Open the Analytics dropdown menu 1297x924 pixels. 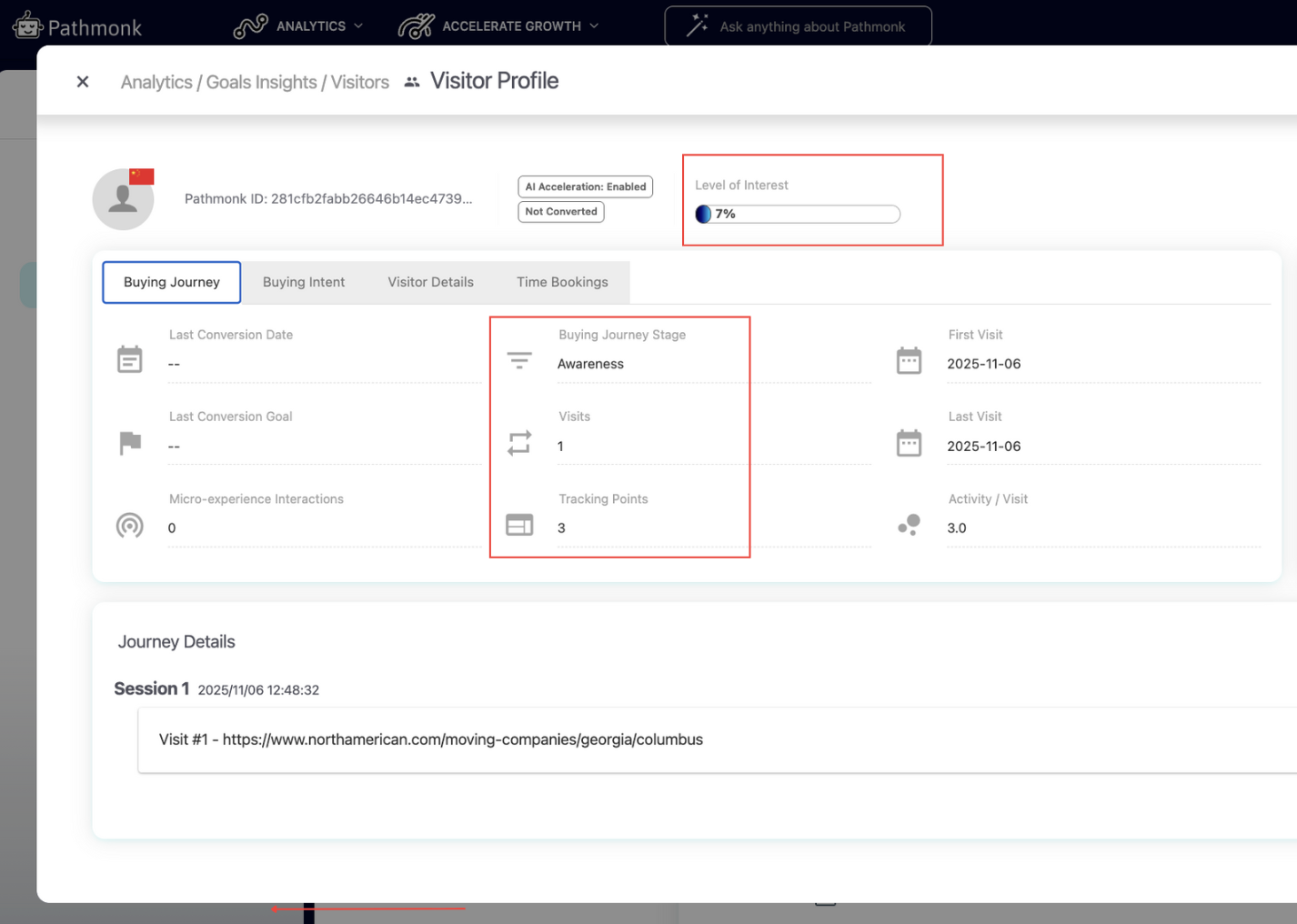point(319,26)
